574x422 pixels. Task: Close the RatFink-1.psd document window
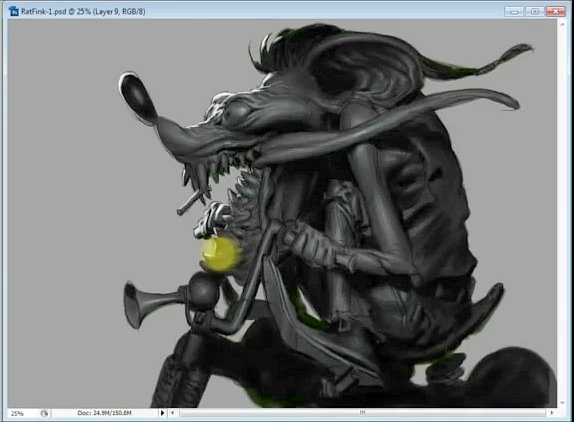[556, 12]
